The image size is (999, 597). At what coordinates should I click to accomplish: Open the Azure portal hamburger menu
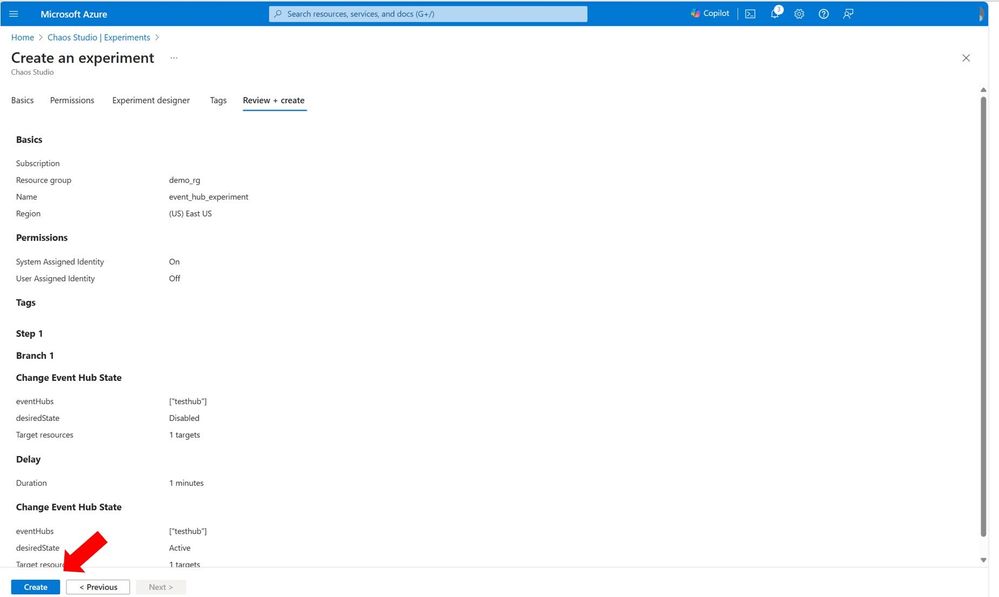tap(13, 13)
